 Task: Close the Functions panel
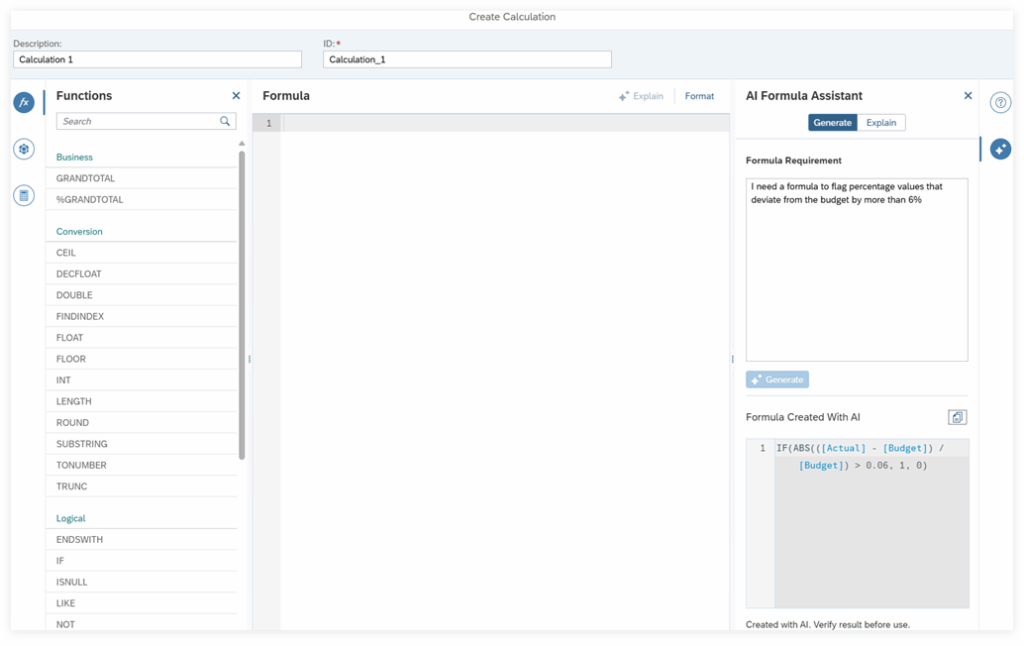tap(236, 96)
